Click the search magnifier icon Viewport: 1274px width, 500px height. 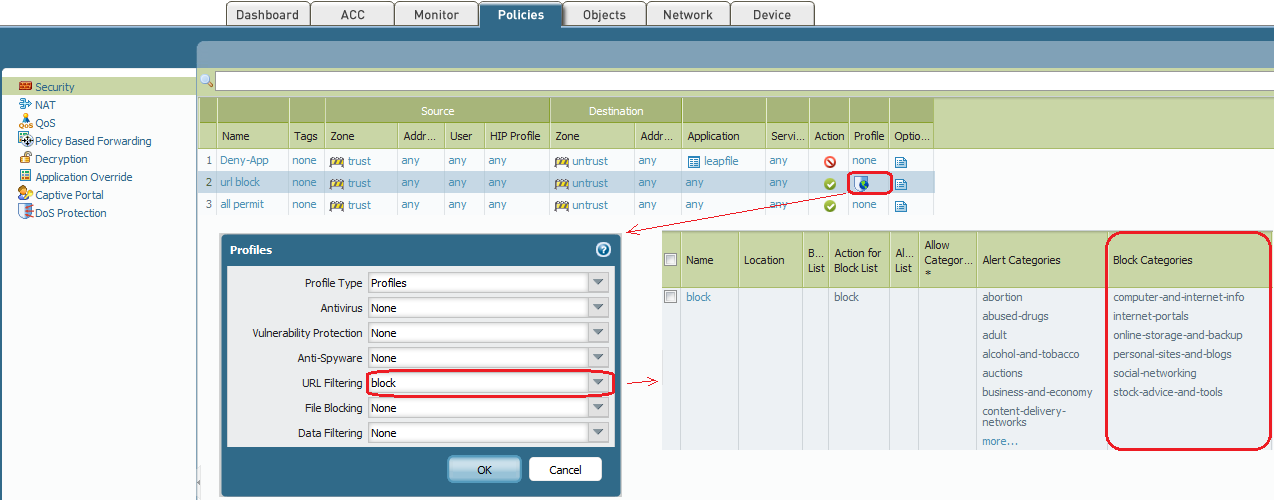[x=206, y=81]
